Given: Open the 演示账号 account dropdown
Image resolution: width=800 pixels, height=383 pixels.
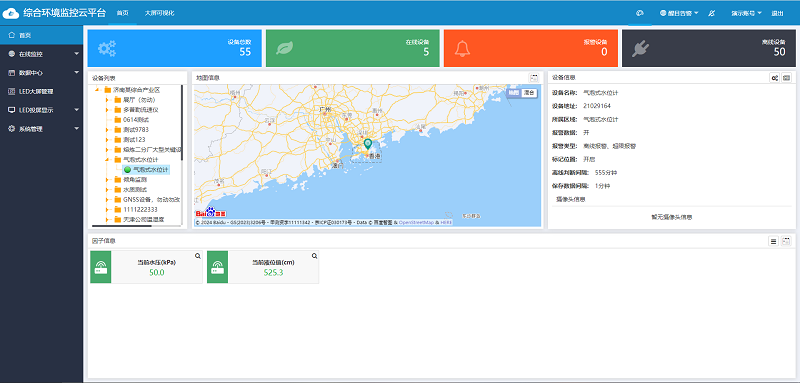Looking at the screenshot, I should [x=746, y=13].
